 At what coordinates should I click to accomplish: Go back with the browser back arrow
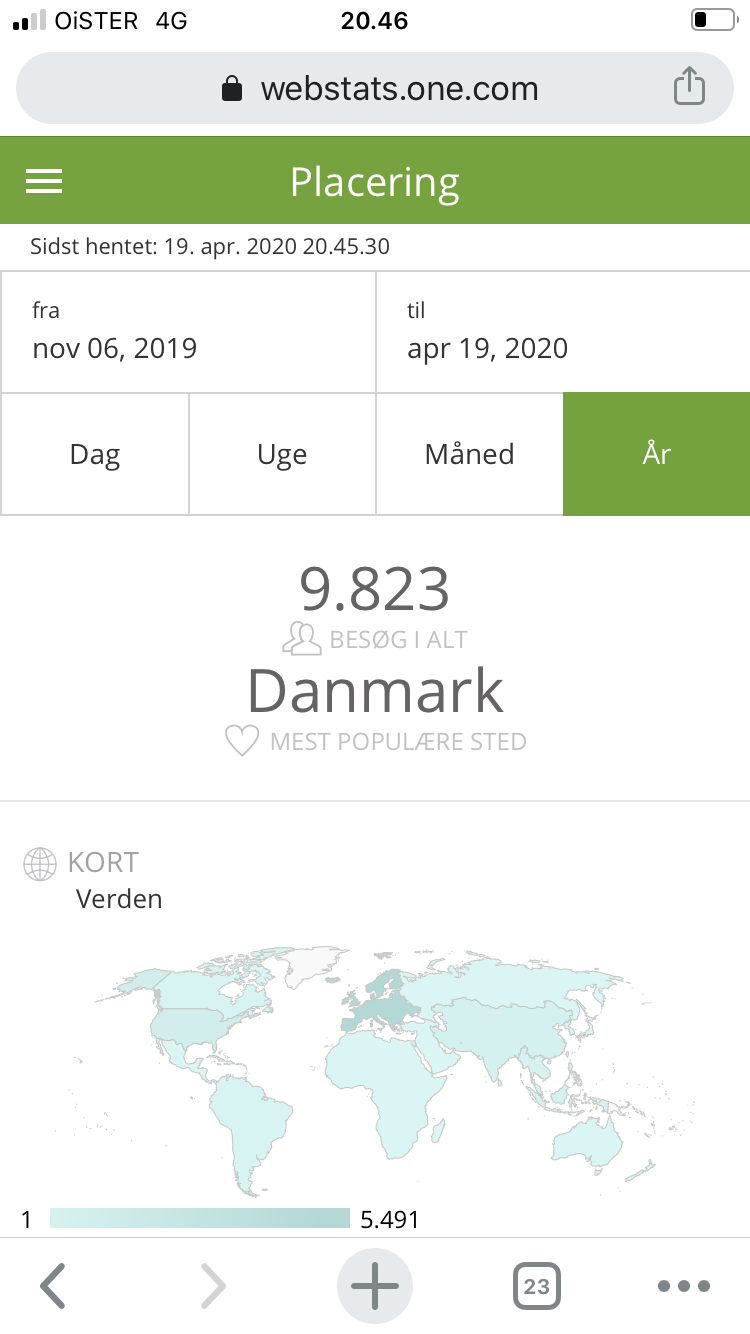[x=53, y=1285]
